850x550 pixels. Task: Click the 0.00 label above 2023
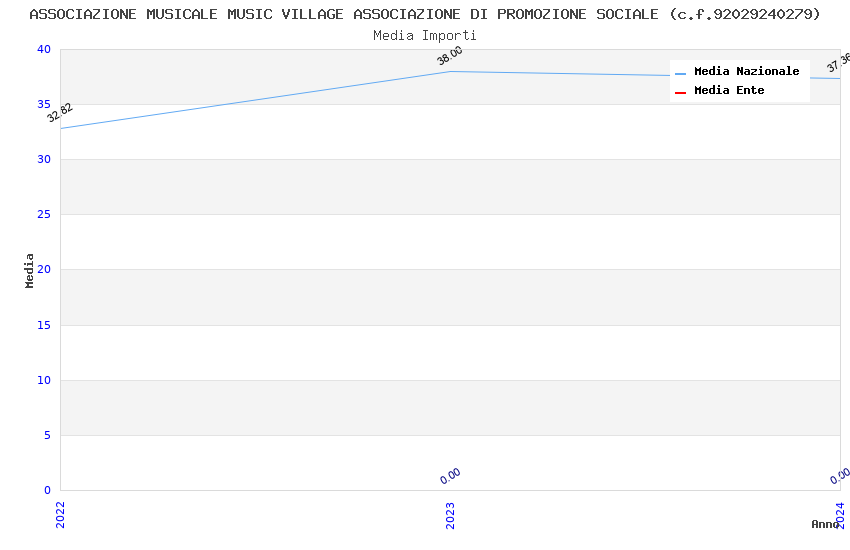click(x=450, y=476)
